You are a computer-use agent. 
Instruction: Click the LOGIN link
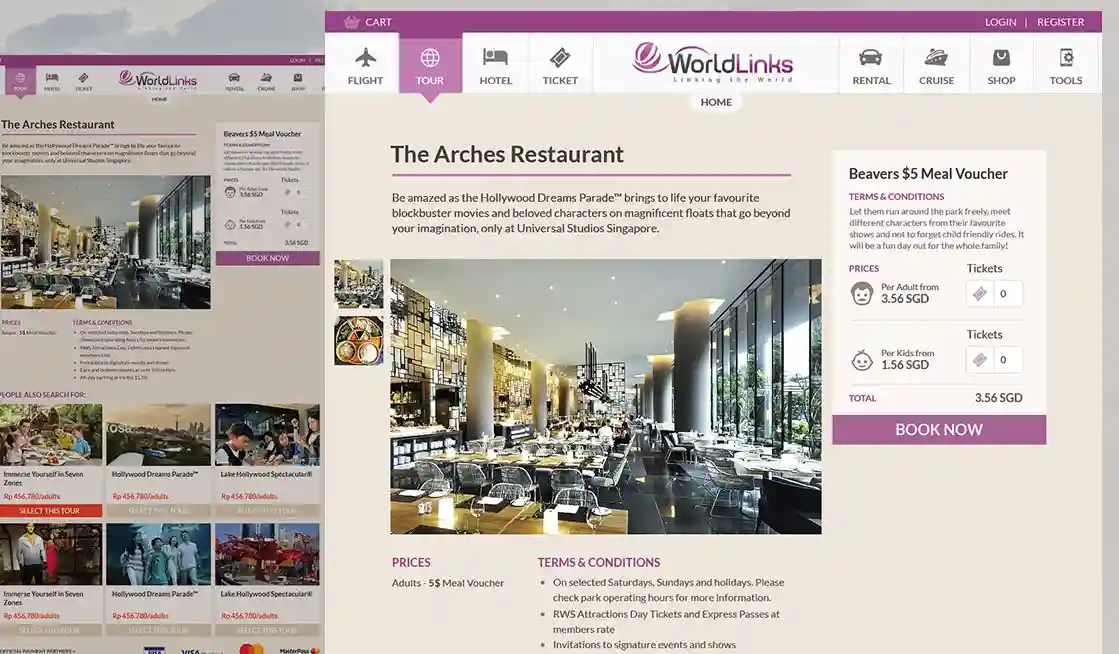point(1001,22)
